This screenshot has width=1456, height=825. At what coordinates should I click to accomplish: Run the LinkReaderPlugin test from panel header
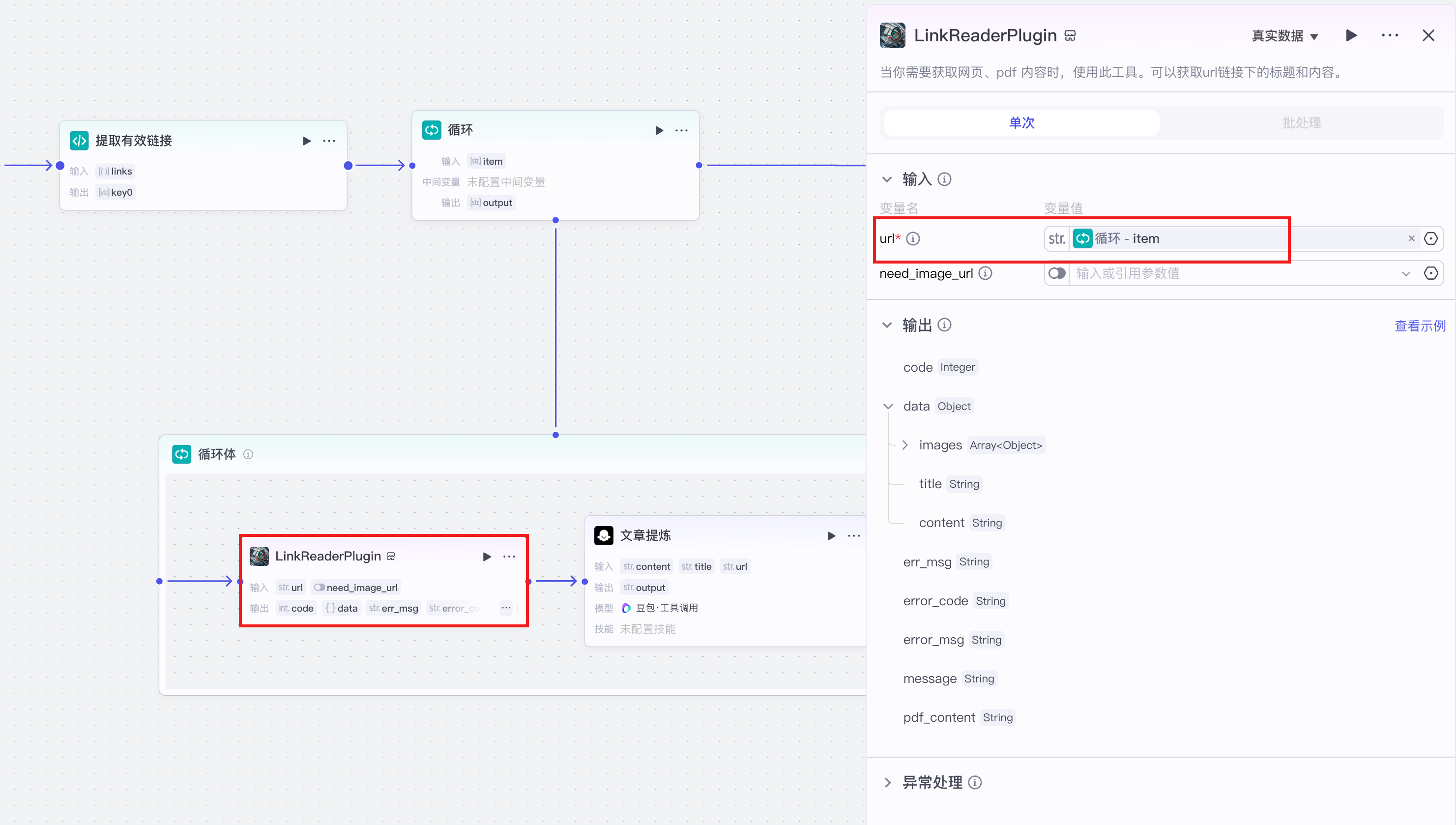1351,36
